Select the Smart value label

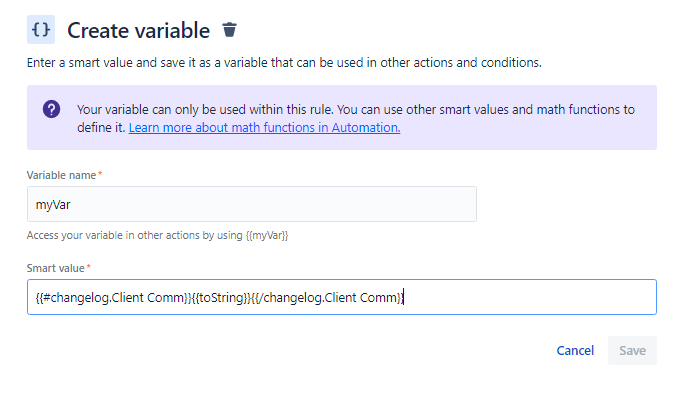(55, 268)
